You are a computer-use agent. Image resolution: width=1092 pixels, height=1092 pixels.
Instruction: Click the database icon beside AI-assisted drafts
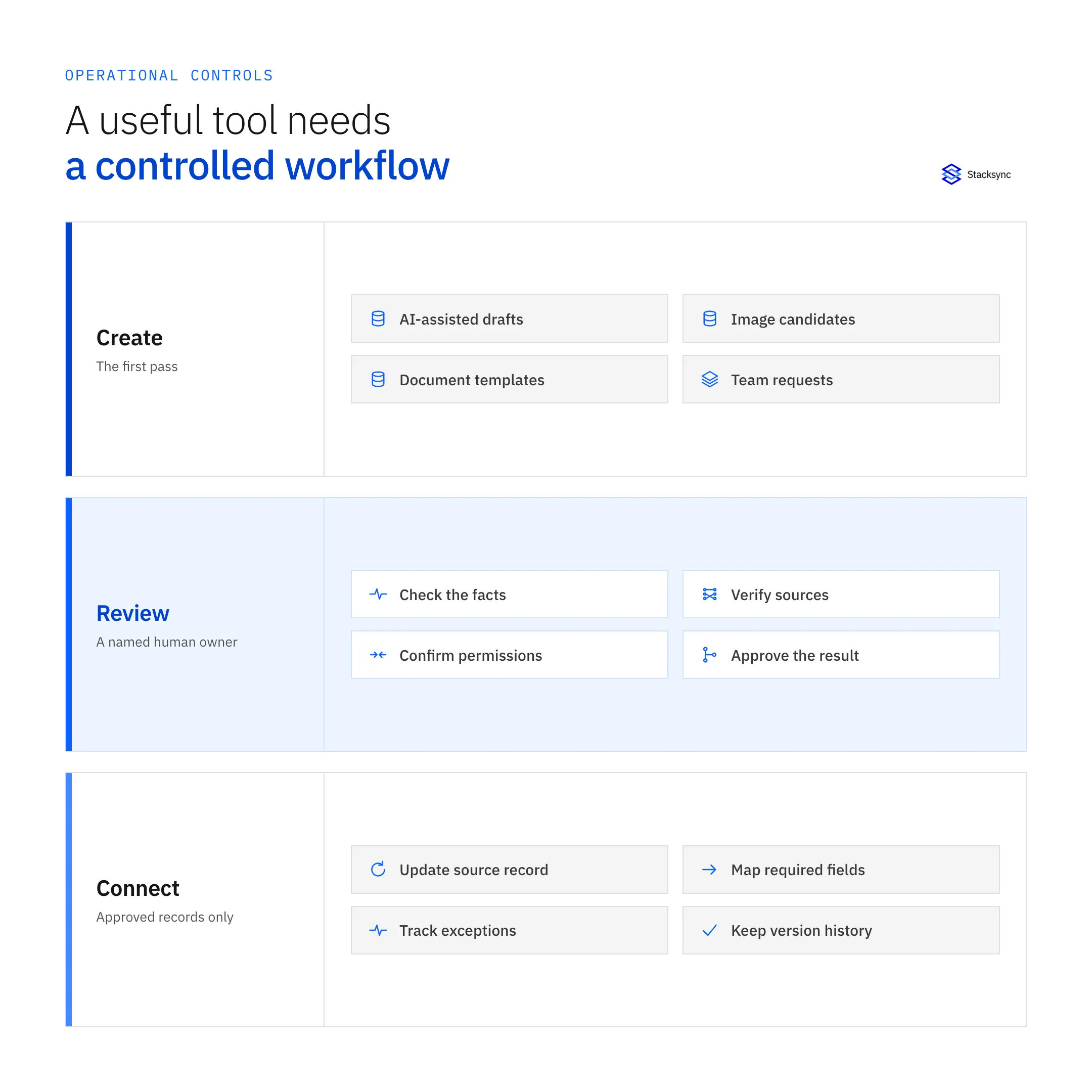point(378,319)
